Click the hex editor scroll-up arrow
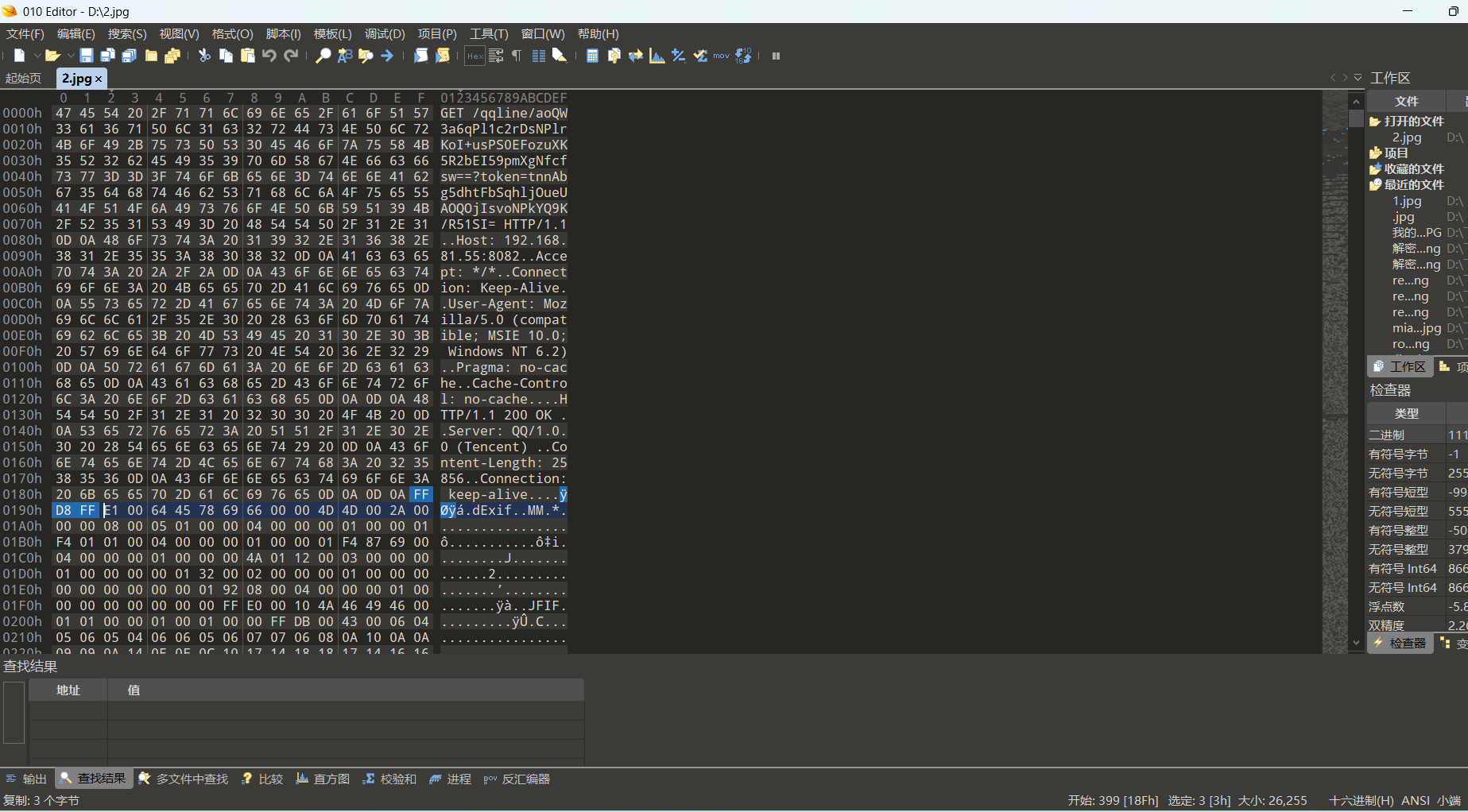The width and height of the screenshot is (1468, 812). 1356,102
